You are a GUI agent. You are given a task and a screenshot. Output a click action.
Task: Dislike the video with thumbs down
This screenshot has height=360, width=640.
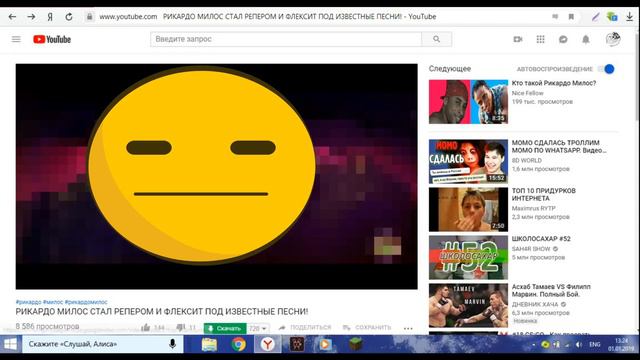[181, 327]
